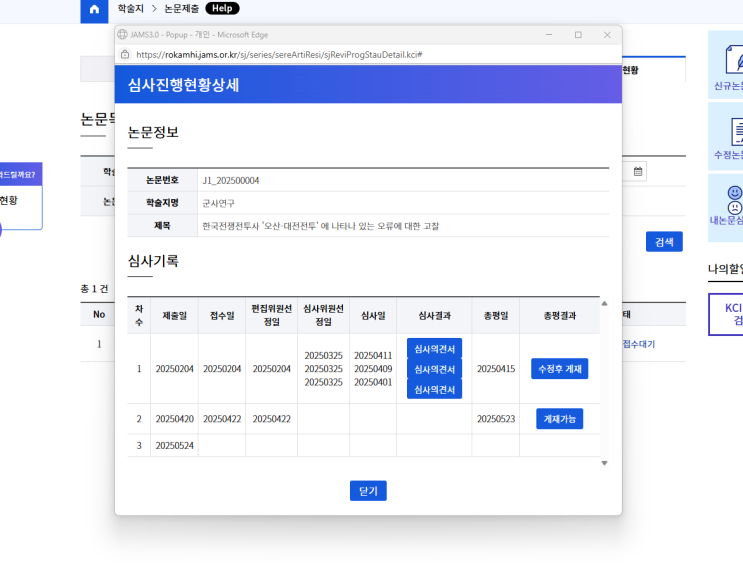Viewport: 743px width, 563px height.
Task: Click the 제출일 column header
Action: coord(174,316)
